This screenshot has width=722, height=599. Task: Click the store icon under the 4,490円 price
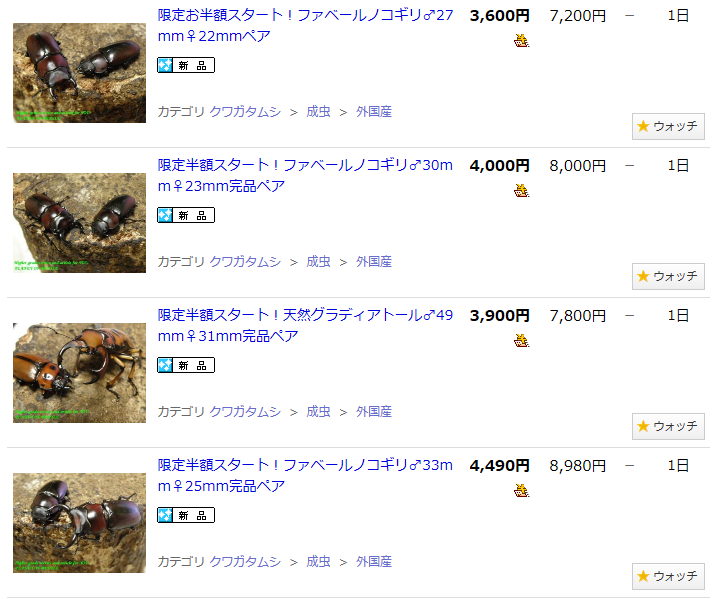click(521, 491)
